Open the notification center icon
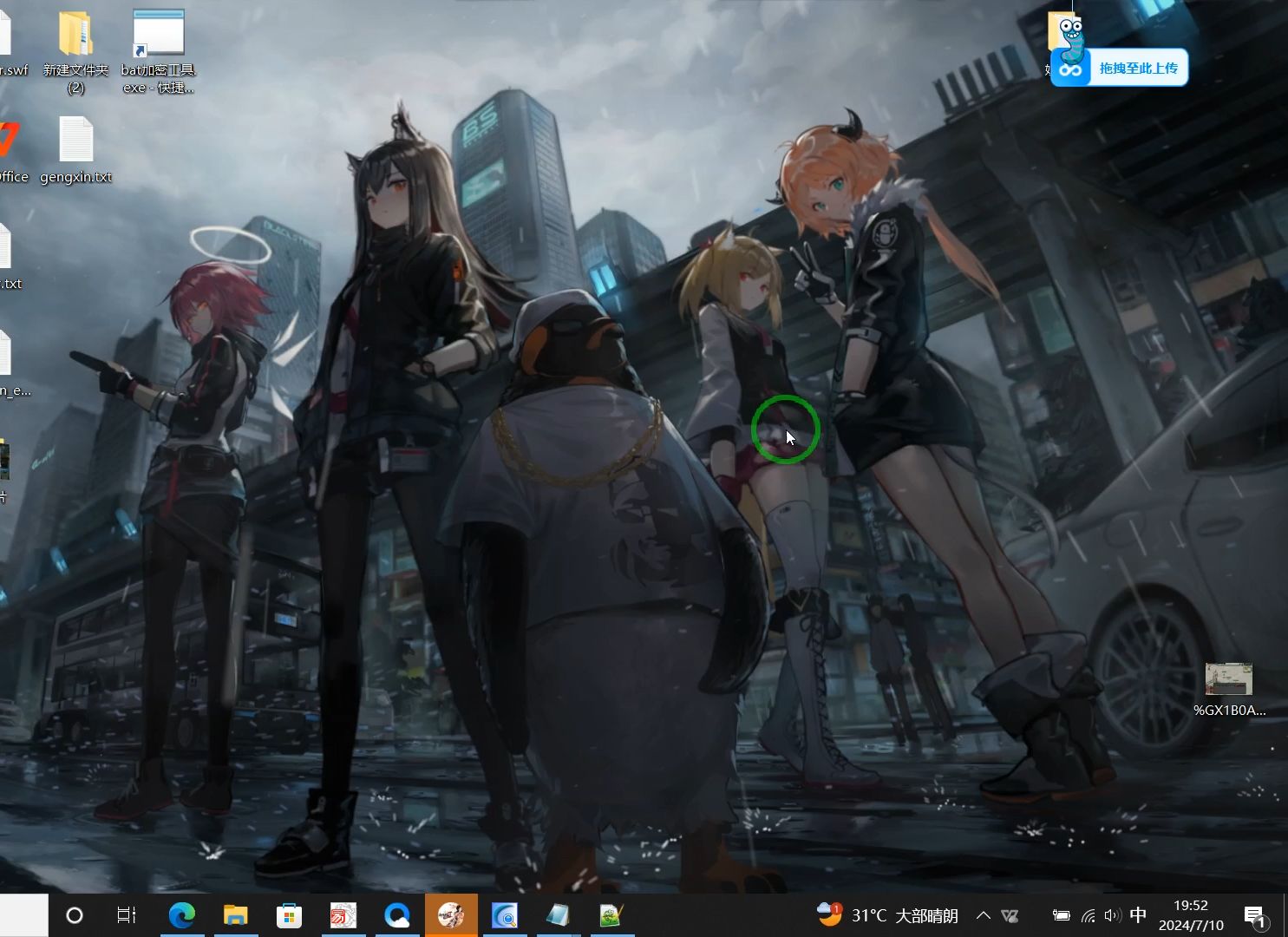The image size is (1288, 937). click(1254, 915)
